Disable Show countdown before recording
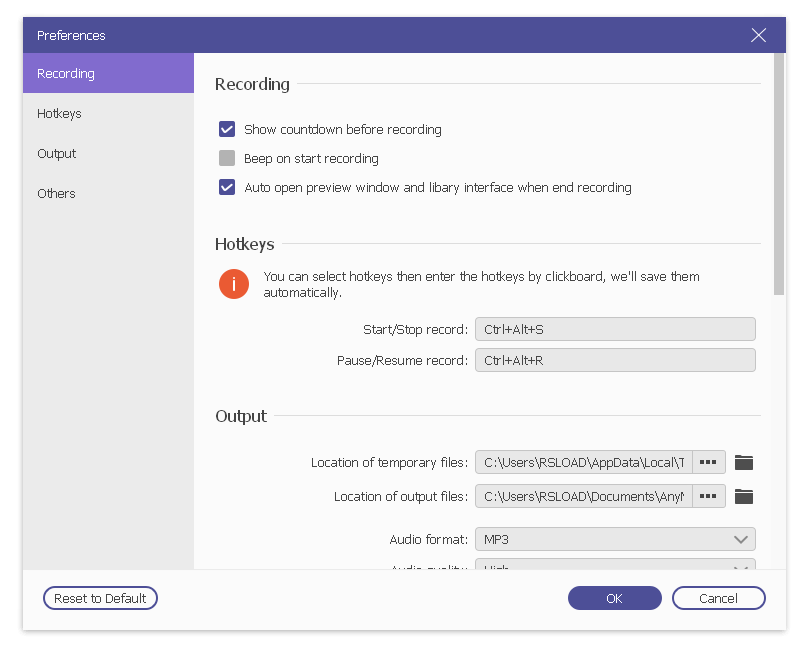The width and height of the screenshot is (805, 658). coord(227,129)
